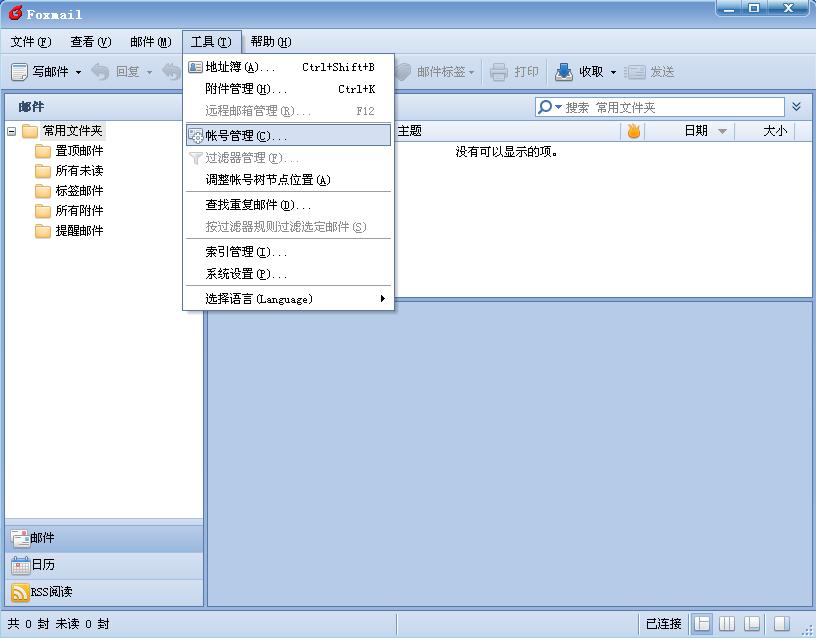Switch to the 邮件 navigation panel
816x638 pixels.
(104, 538)
